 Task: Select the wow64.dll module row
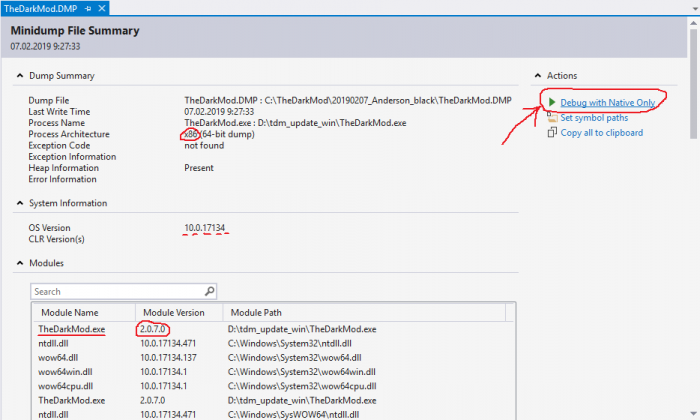click(x=273, y=358)
